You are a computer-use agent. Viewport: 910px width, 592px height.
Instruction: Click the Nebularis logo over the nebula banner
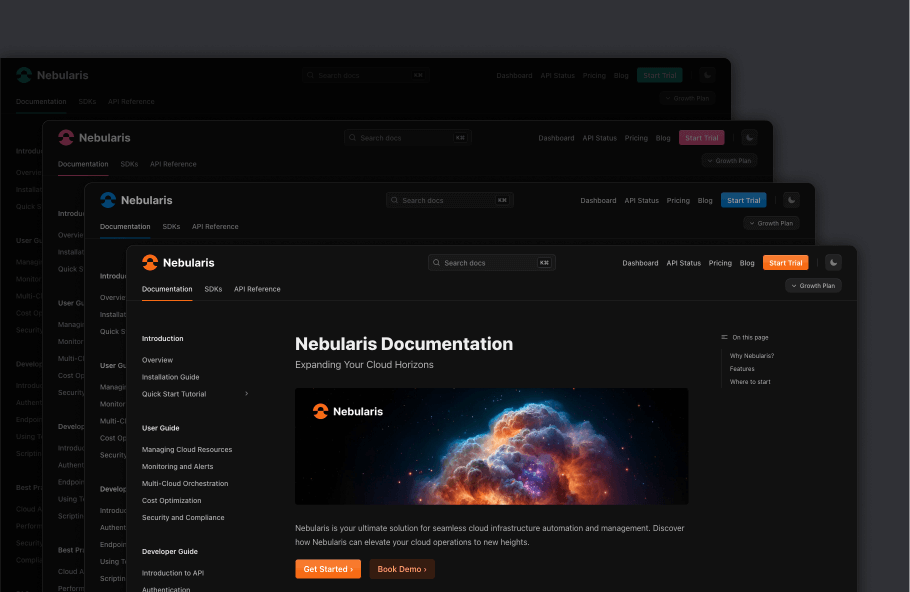tap(322, 410)
